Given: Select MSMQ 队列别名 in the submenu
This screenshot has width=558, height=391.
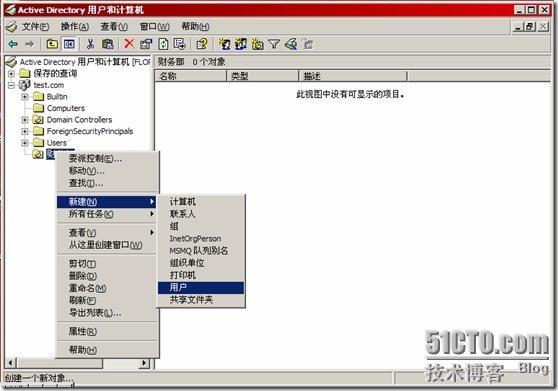Looking at the screenshot, I should pyautogui.click(x=201, y=251).
